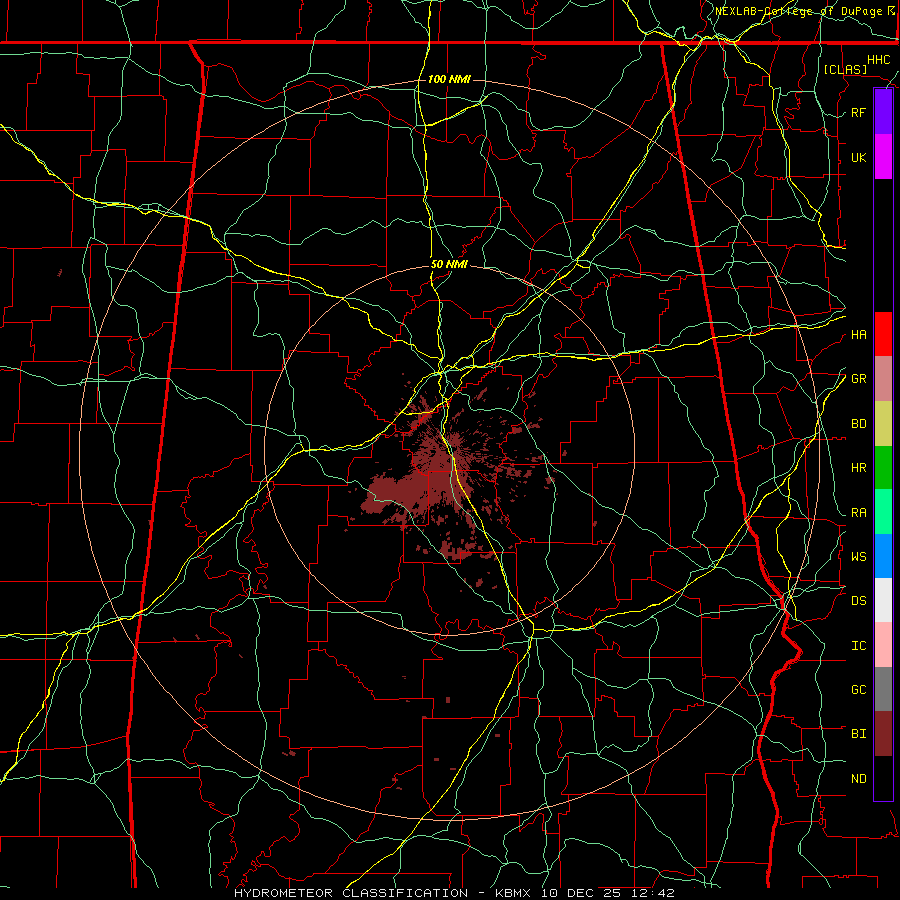Click the UK magenta legend swatch
This screenshot has height=900, width=900.
[883, 157]
